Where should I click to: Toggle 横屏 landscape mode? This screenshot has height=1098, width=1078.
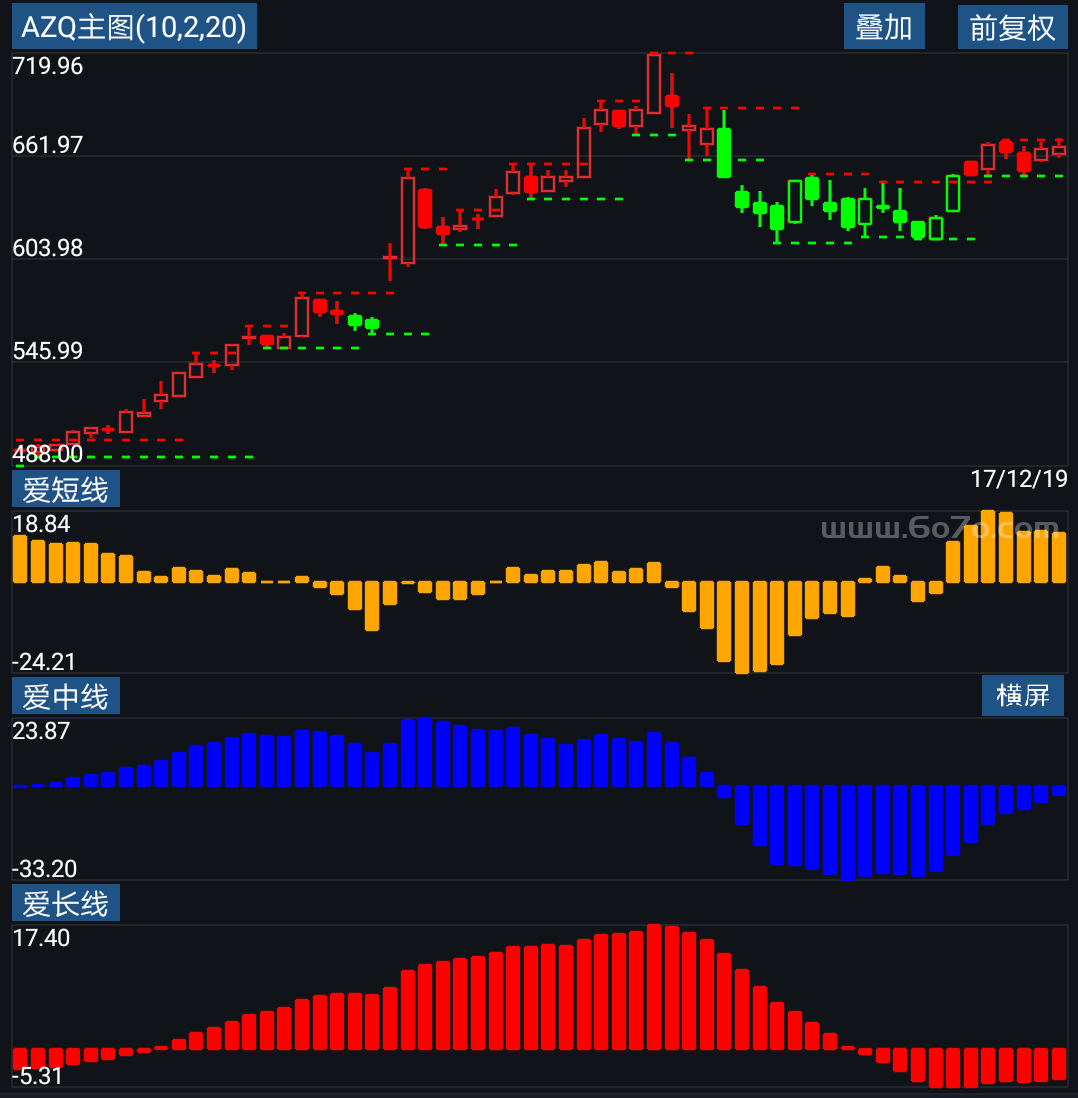(x=1022, y=695)
